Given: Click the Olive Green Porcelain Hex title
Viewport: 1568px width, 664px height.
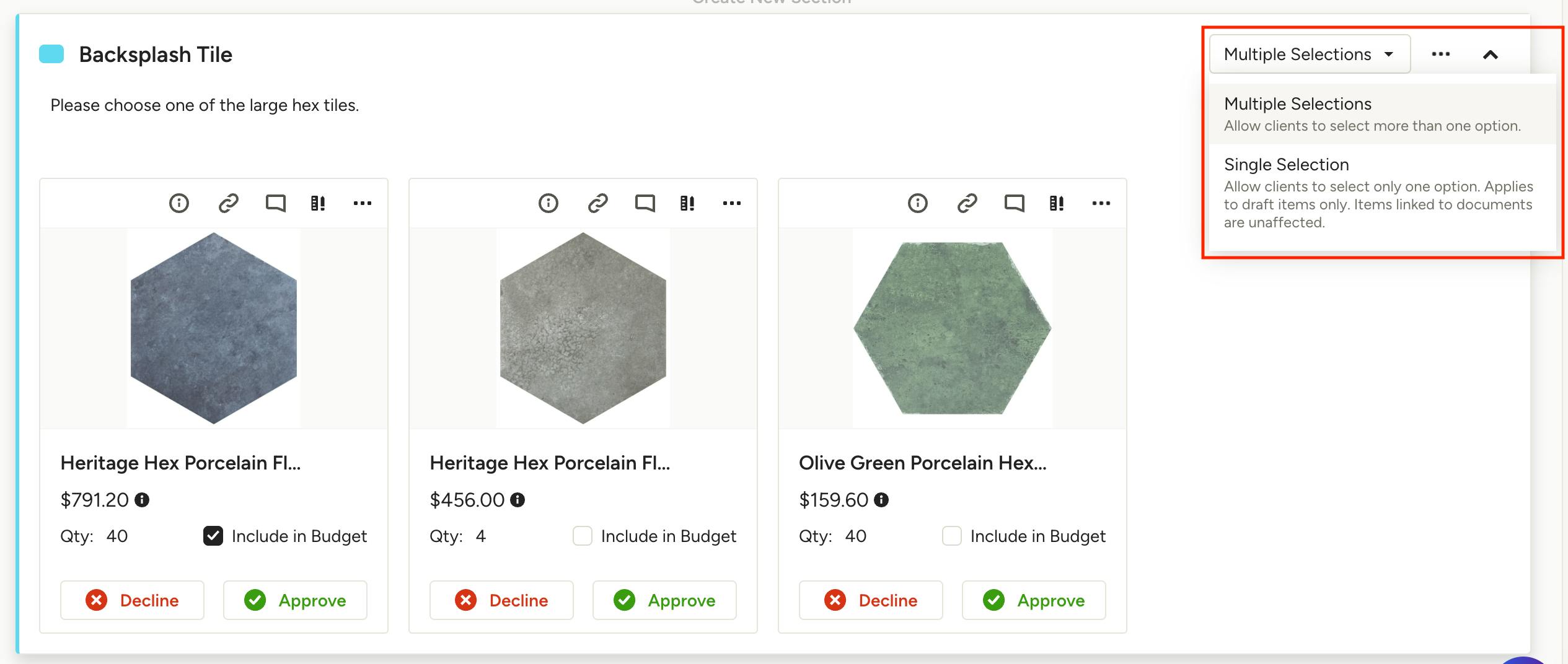Looking at the screenshot, I should [x=923, y=463].
